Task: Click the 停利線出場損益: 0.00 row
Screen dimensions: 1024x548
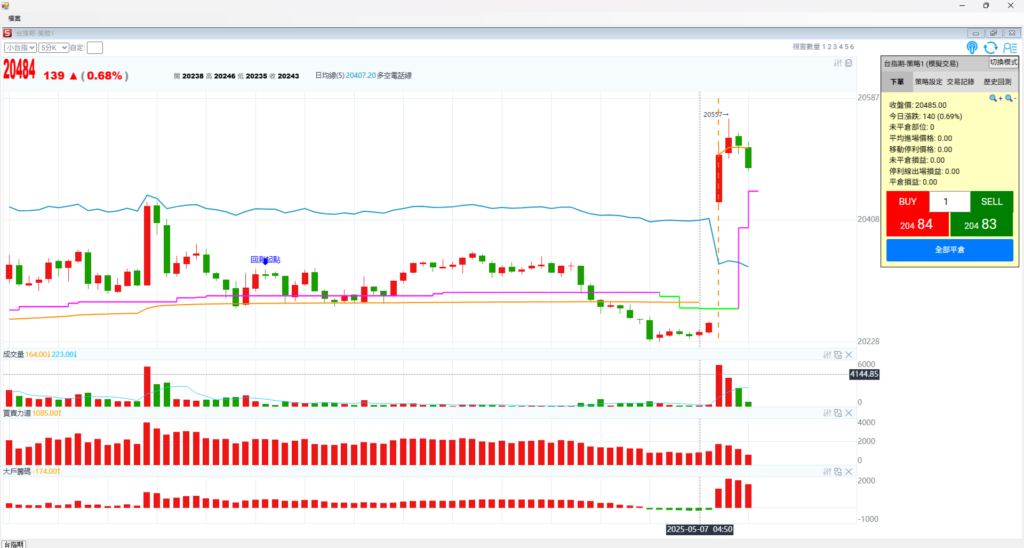Action: [x=924, y=171]
